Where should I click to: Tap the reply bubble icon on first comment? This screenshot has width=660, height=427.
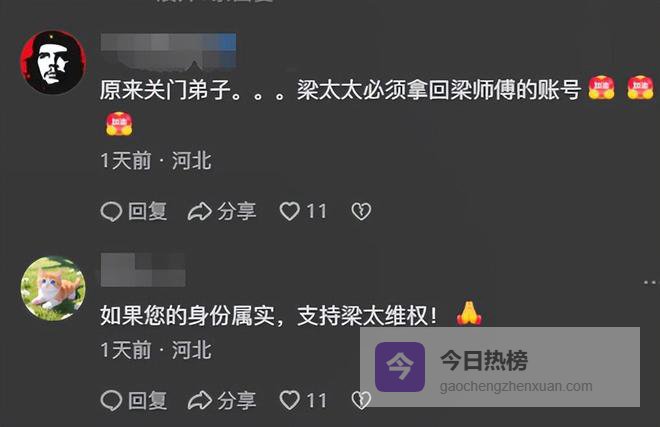click(x=111, y=211)
